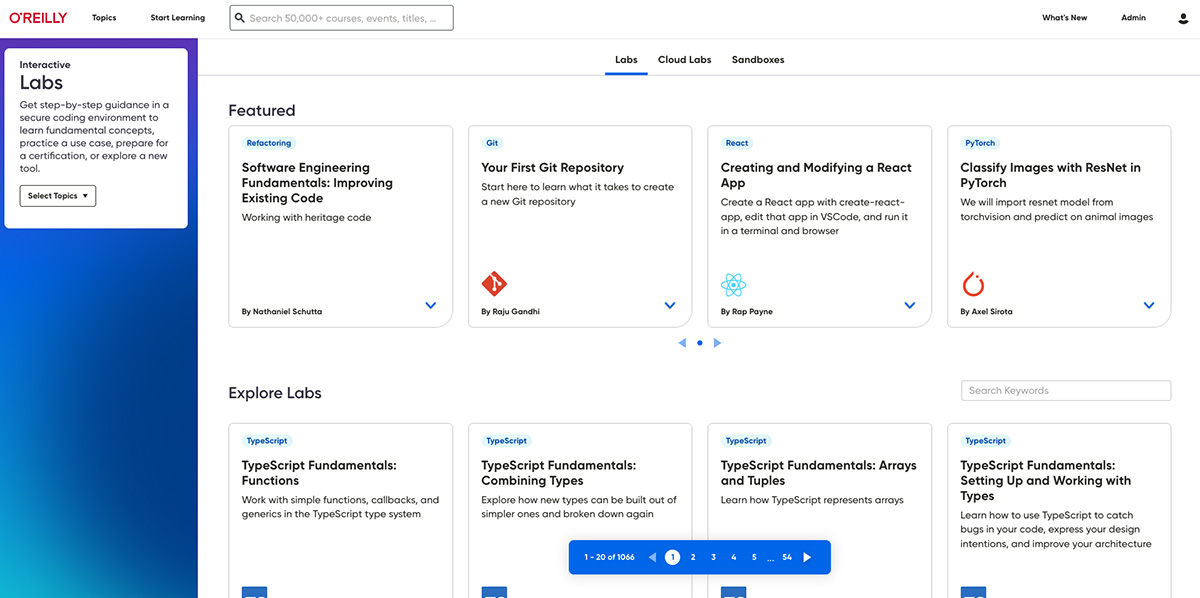Switch to the Cloud Labs tab
This screenshot has width=1200, height=598.
tap(685, 60)
